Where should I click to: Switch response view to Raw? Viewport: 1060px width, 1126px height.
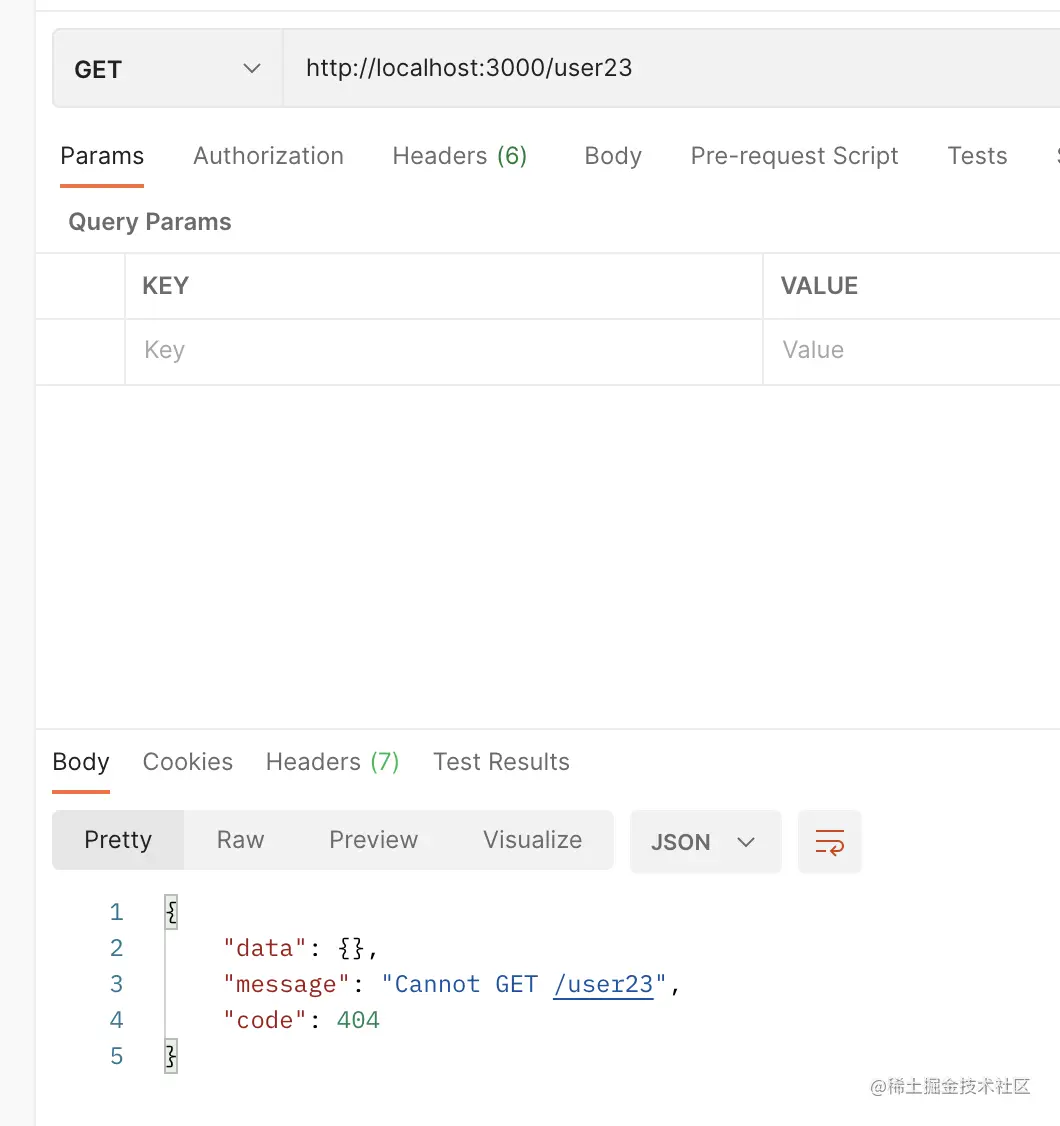click(x=240, y=840)
